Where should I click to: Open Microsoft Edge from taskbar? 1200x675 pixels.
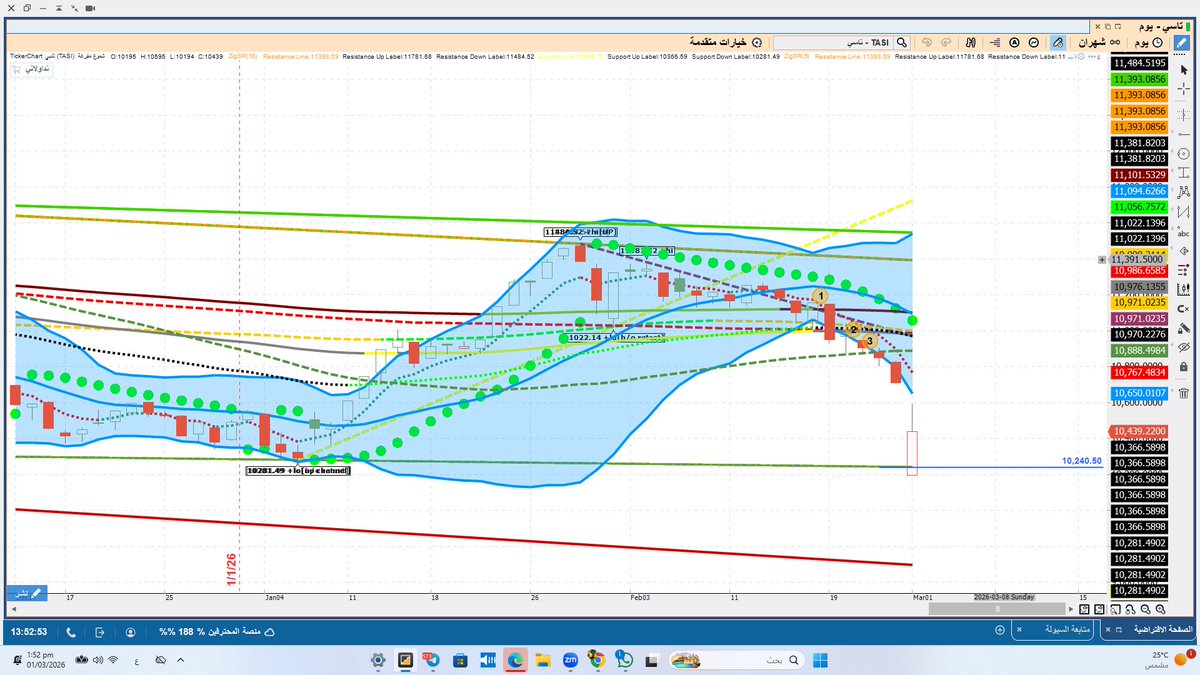tap(515, 660)
